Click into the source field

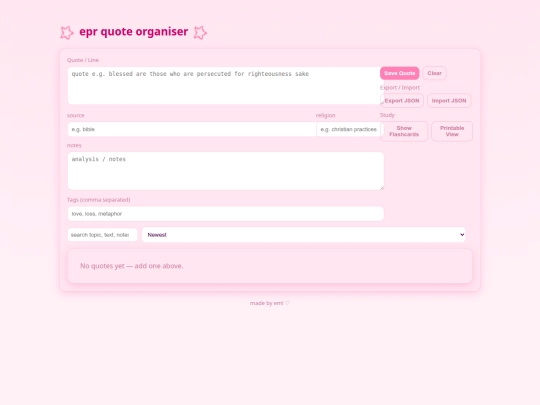point(192,129)
